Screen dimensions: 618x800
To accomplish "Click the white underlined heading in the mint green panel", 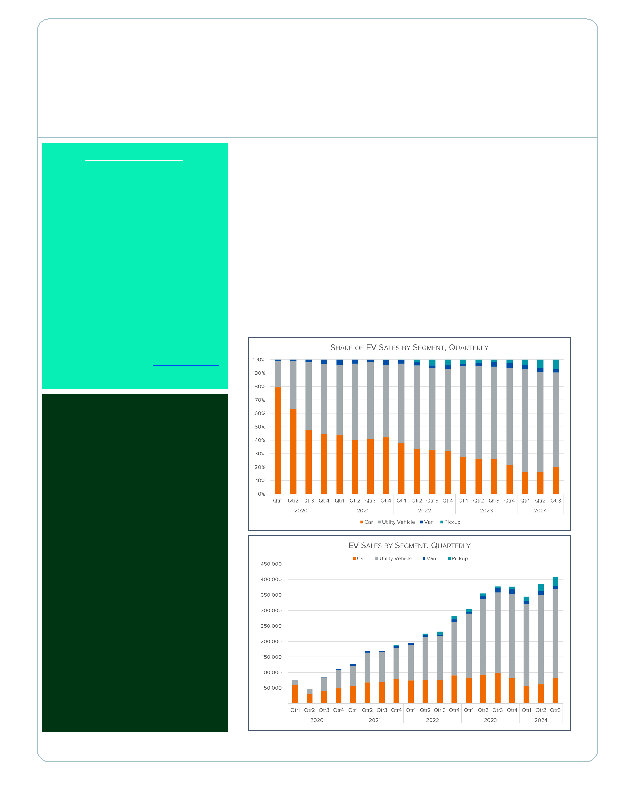I will [x=134, y=158].
